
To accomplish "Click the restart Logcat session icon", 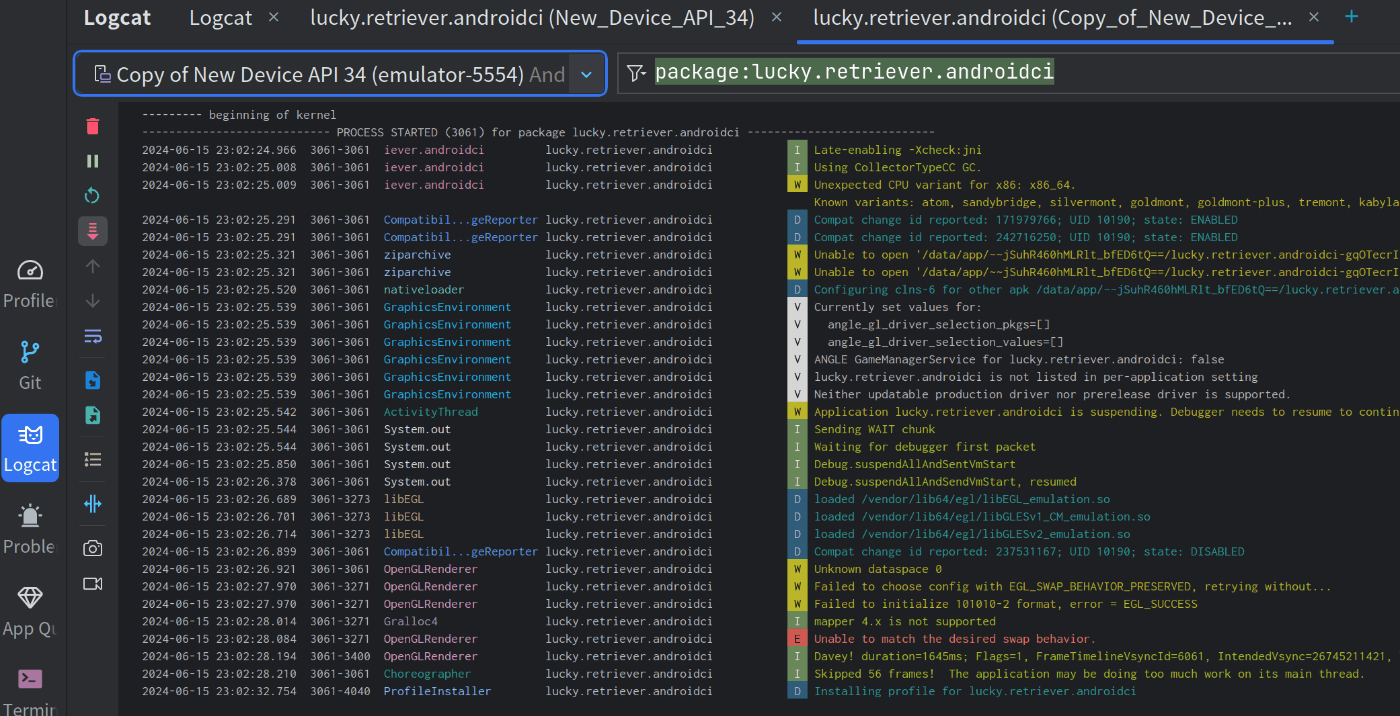I will [92, 196].
